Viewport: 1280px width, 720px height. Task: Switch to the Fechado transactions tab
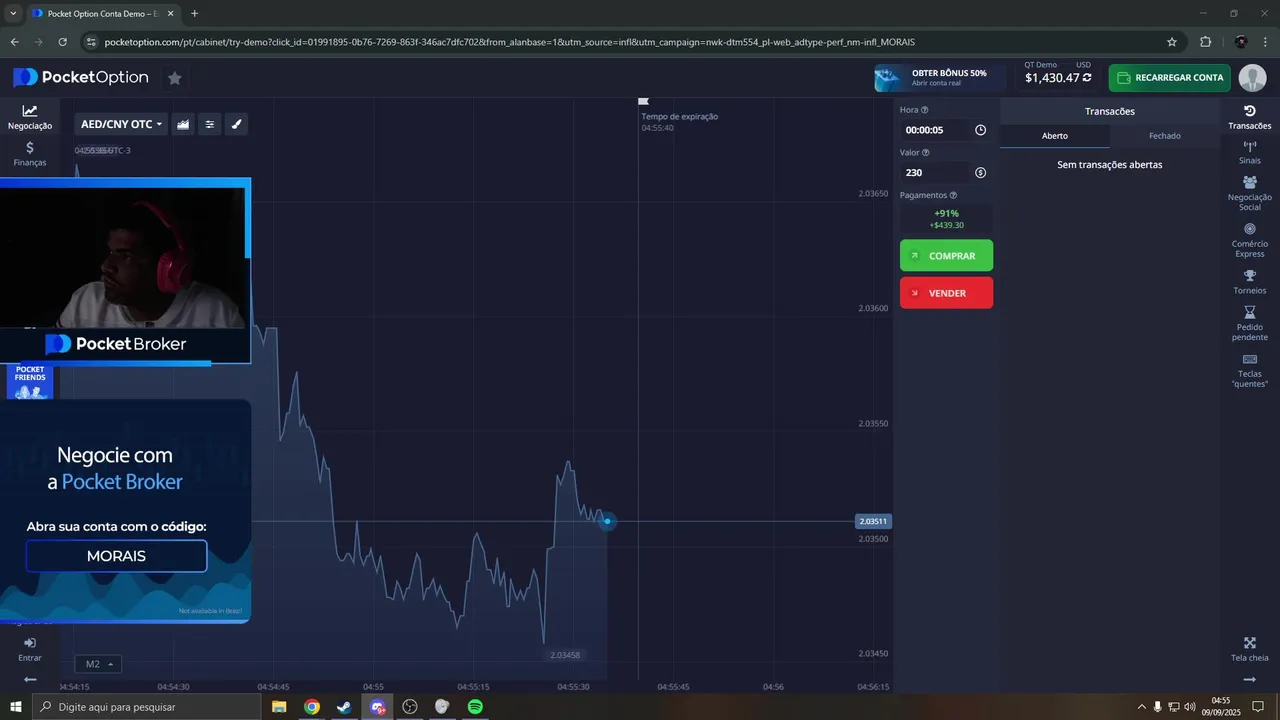pos(1165,136)
